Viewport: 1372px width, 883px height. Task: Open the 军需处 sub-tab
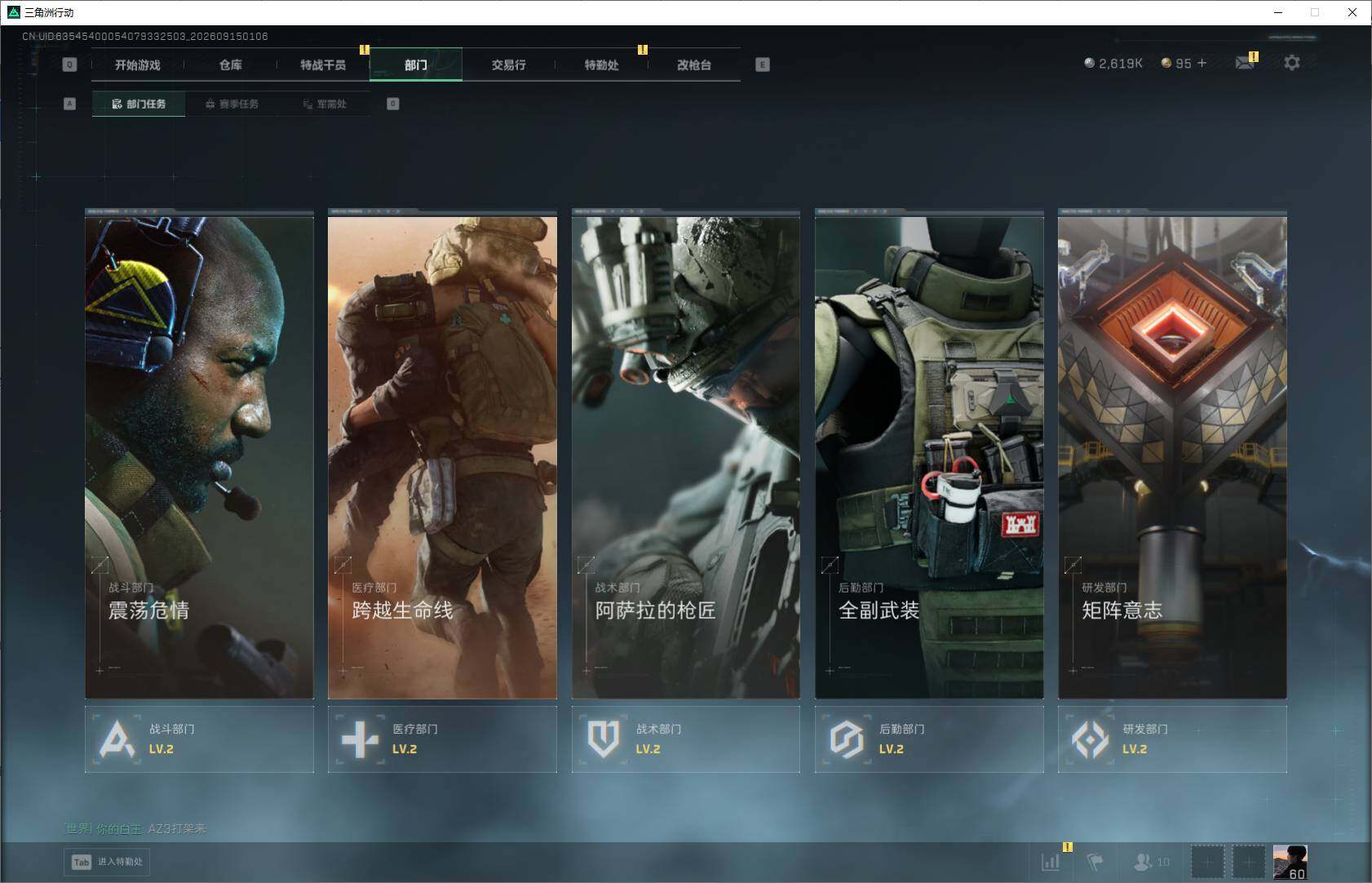pyautogui.click(x=325, y=104)
